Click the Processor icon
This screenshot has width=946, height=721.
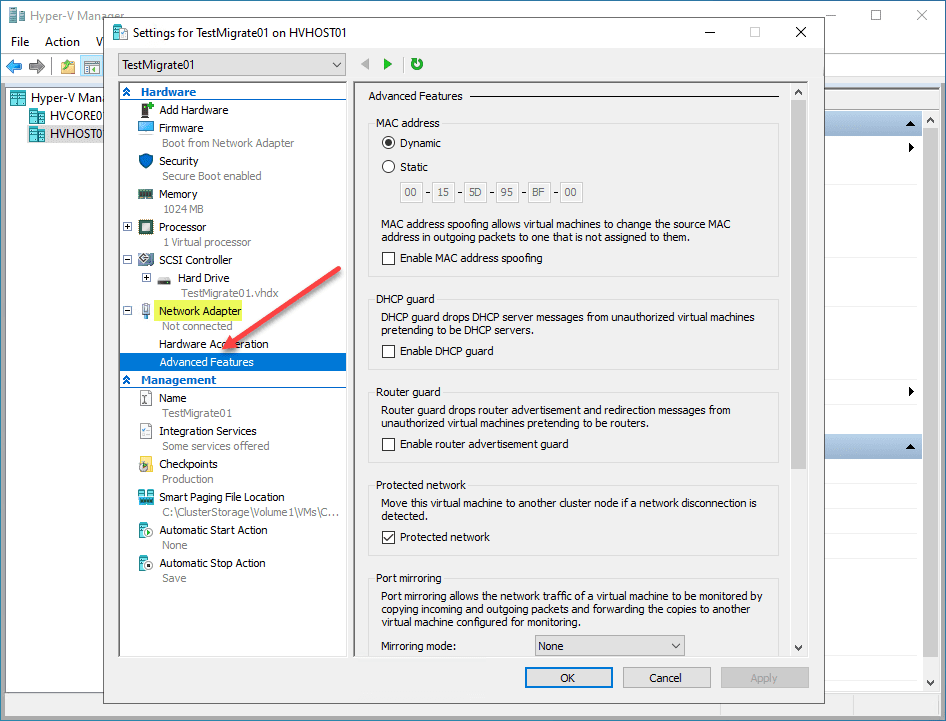pos(146,227)
